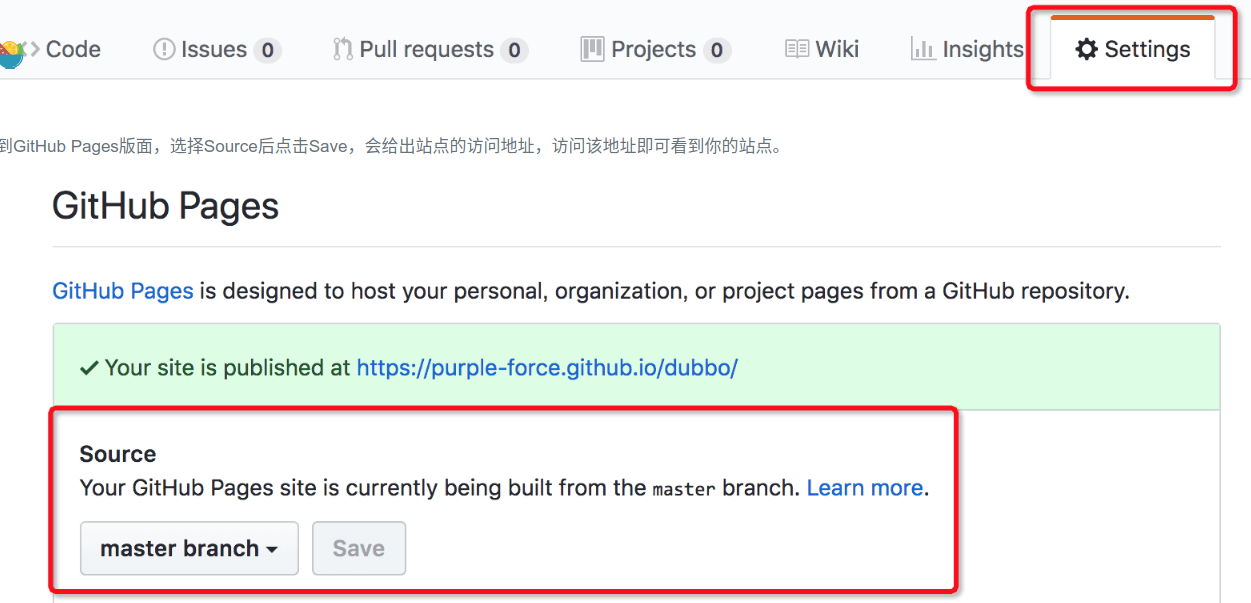1251x603 pixels.
Task: Switch to the Issues tab
Action: tap(216, 49)
